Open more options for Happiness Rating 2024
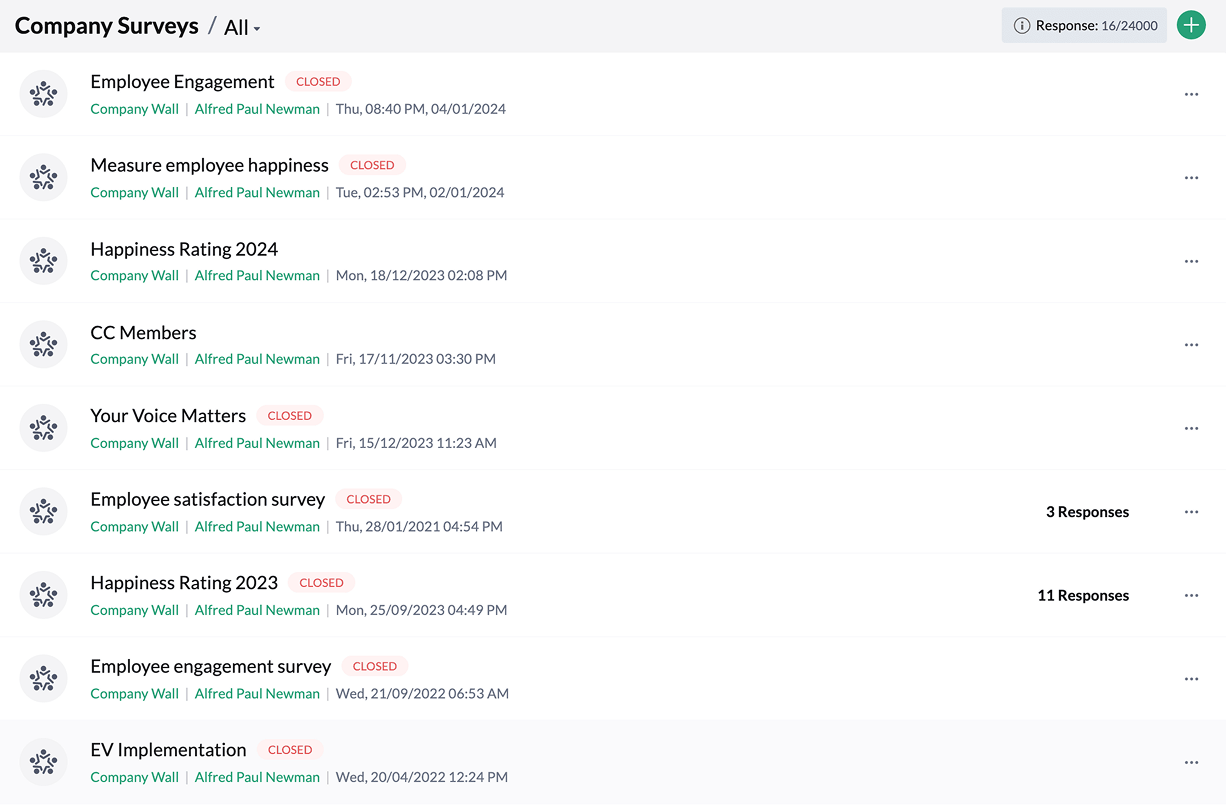This screenshot has width=1226, height=810. pos(1191,261)
